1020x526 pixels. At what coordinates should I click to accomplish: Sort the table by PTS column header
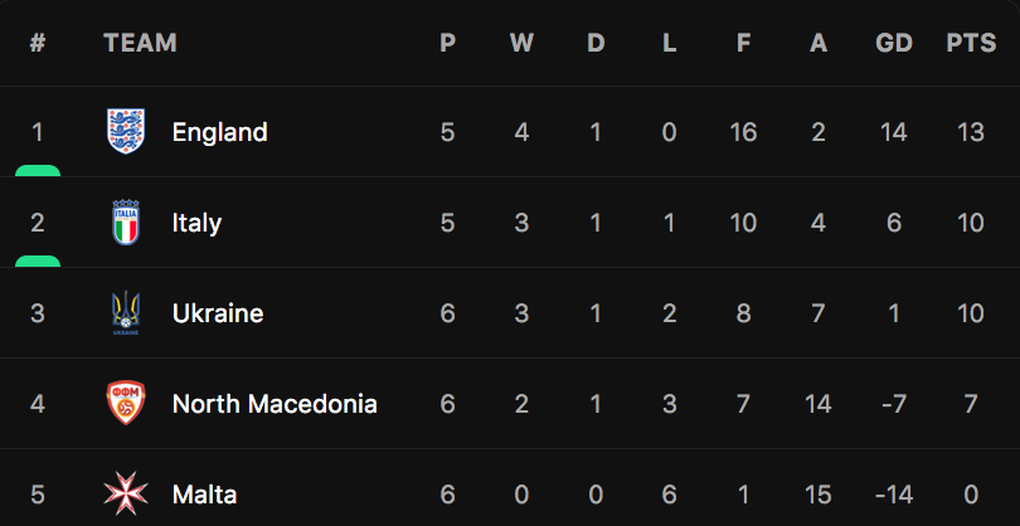tap(971, 43)
